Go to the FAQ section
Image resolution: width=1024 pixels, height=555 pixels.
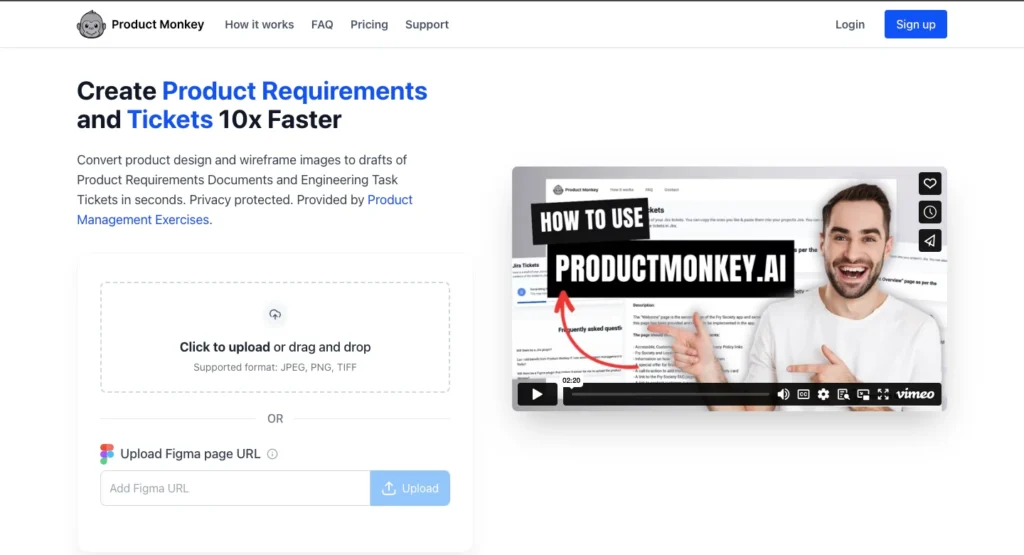tap(322, 24)
